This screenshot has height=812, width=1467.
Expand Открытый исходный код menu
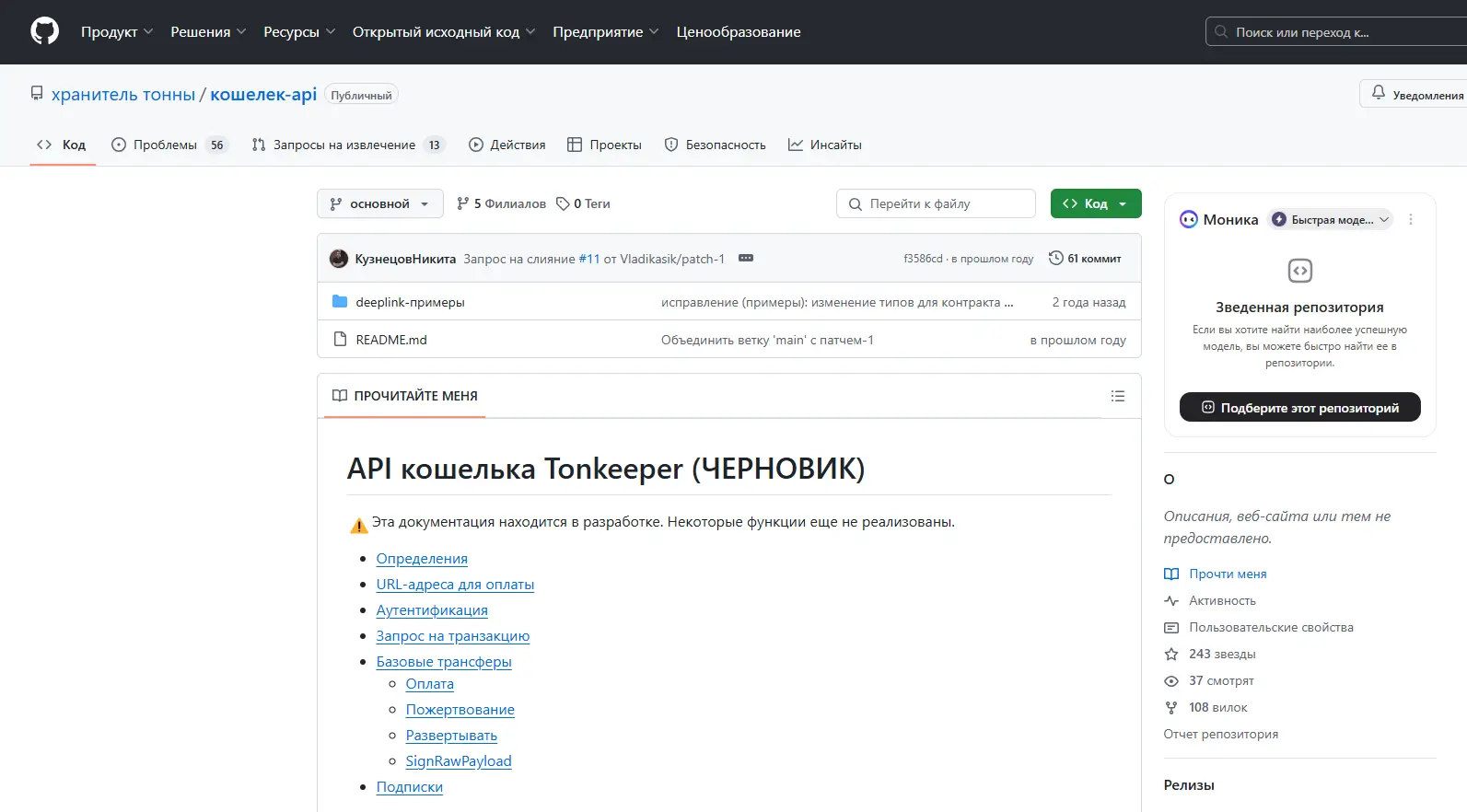(444, 31)
